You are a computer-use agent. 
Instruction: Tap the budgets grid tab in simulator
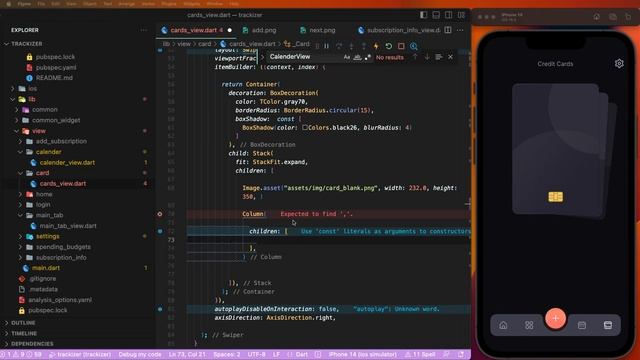click(x=529, y=325)
